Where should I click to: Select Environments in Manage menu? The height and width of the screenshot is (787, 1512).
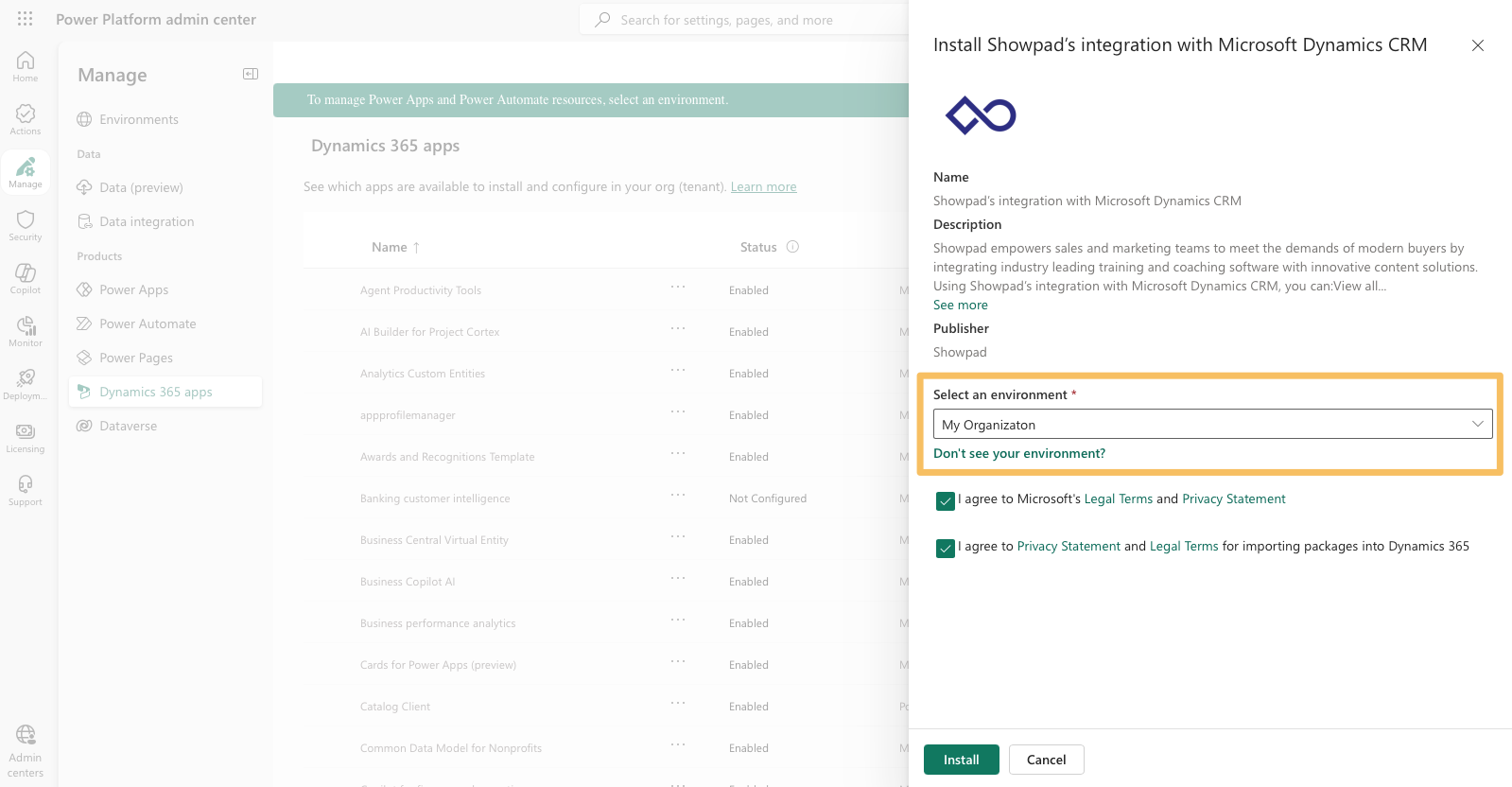click(139, 120)
